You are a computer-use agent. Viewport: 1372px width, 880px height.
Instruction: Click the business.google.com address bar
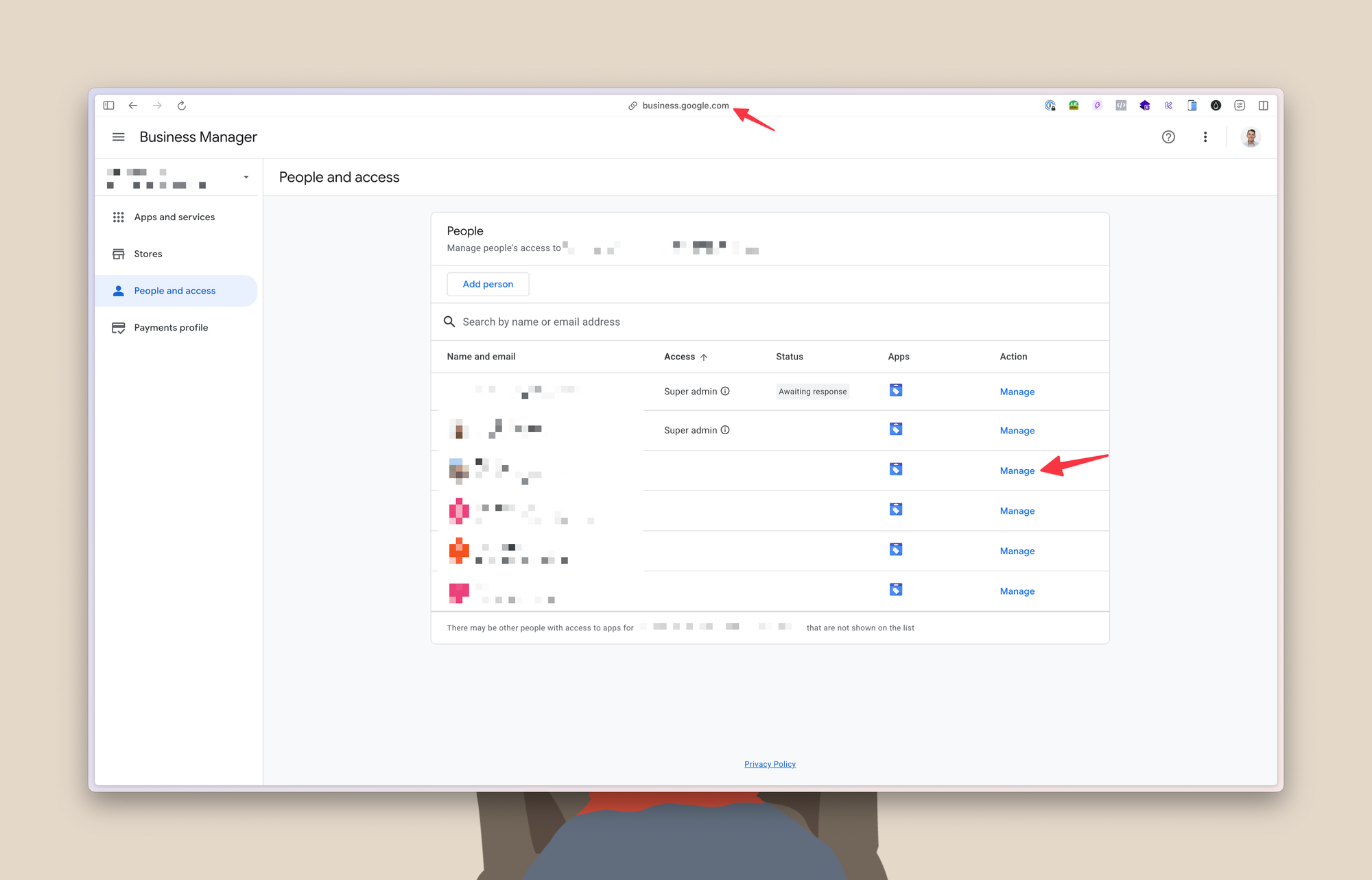(x=685, y=106)
